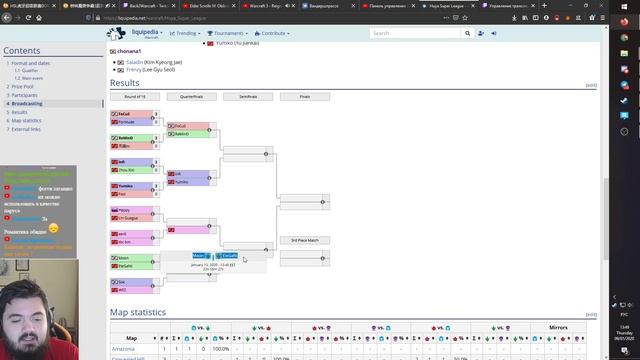Expand the Contribute menu
The height and width of the screenshot is (360, 640).
click(x=272, y=33)
